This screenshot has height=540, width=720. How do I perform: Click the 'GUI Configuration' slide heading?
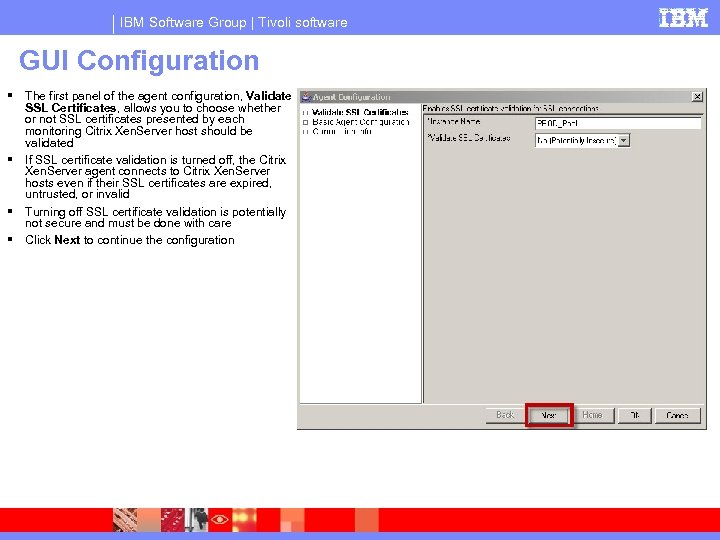pyautogui.click(x=139, y=61)
